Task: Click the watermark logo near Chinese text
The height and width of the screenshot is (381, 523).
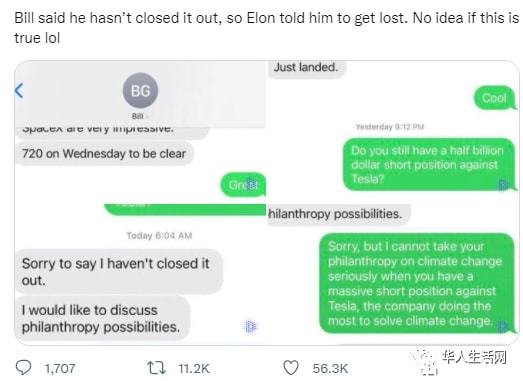Action: (427, 363)
